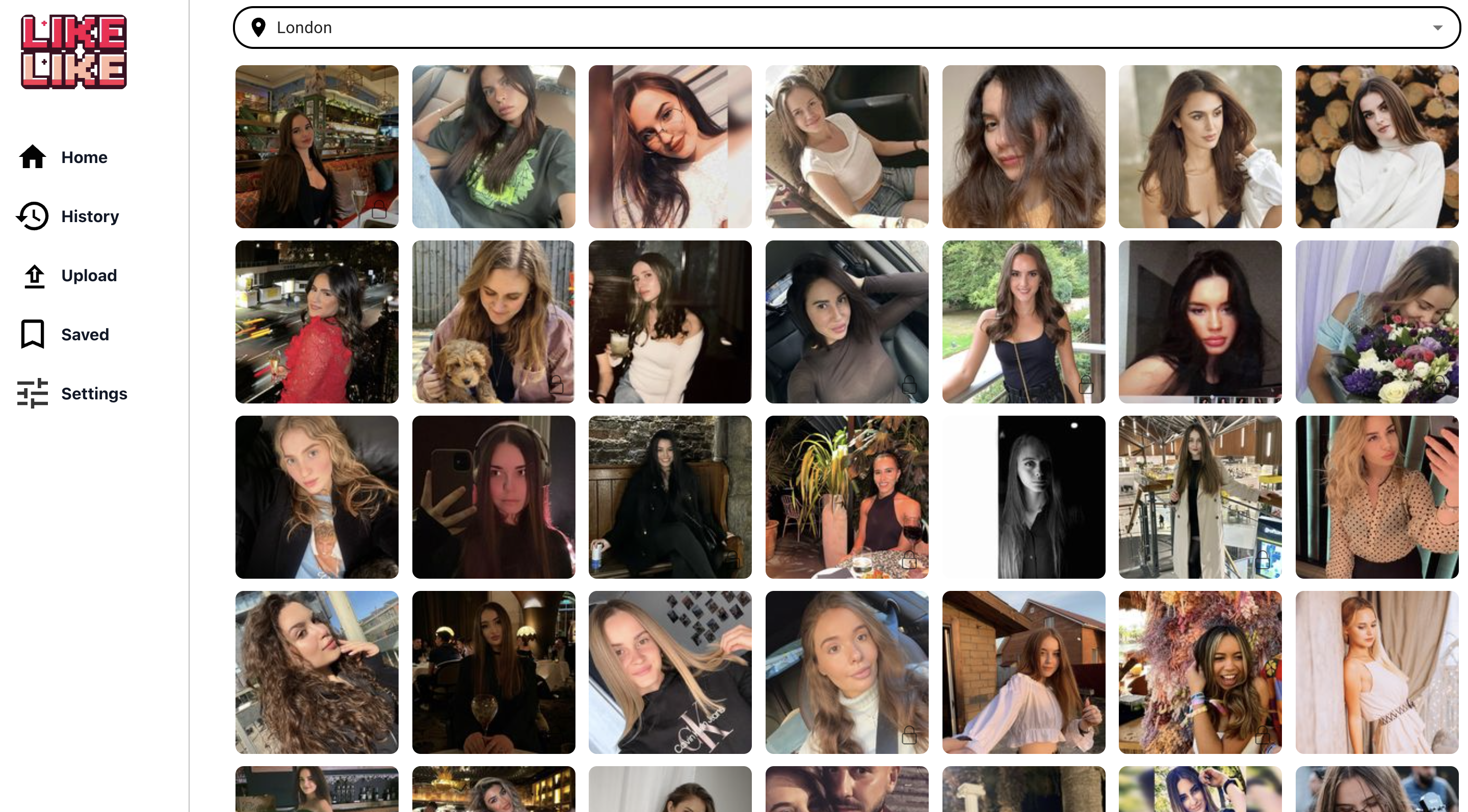Click the Saved bookmark icon
Viewport: 1468px width, 812px height.
pyautogui.click(x=33, y=334)
